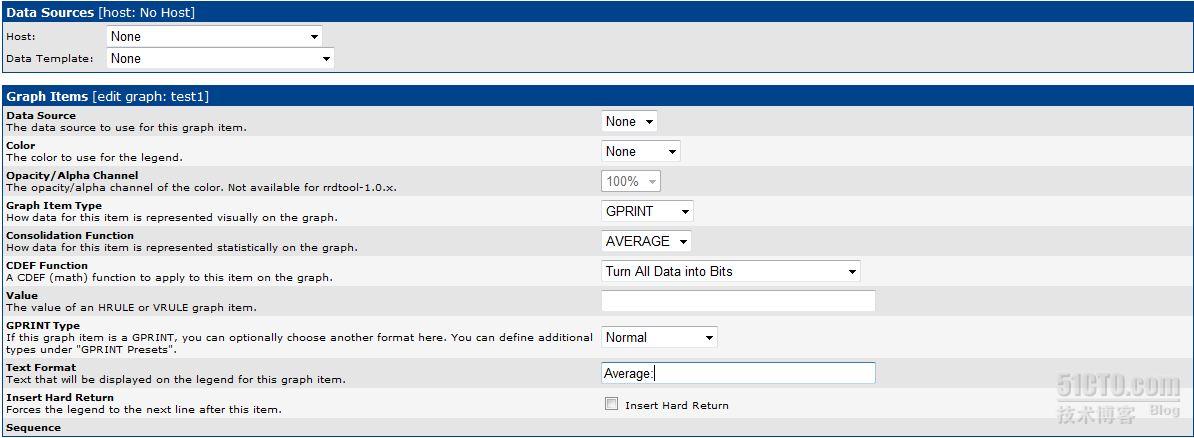Open the Opacity/Alpha Channel 100% dropdown
Screen dimensions: 1194x438
(631, 181)
